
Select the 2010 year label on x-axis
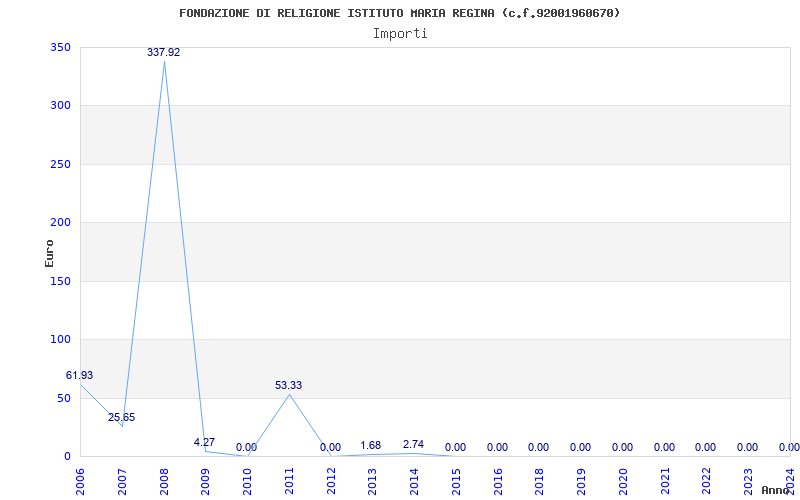tap(247, 482)
